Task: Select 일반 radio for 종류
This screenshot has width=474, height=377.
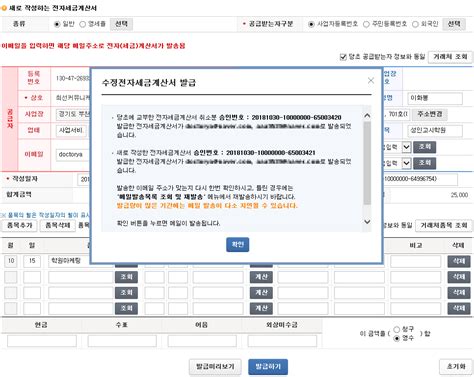Action: pyautogui.click(x=57, y=24)
